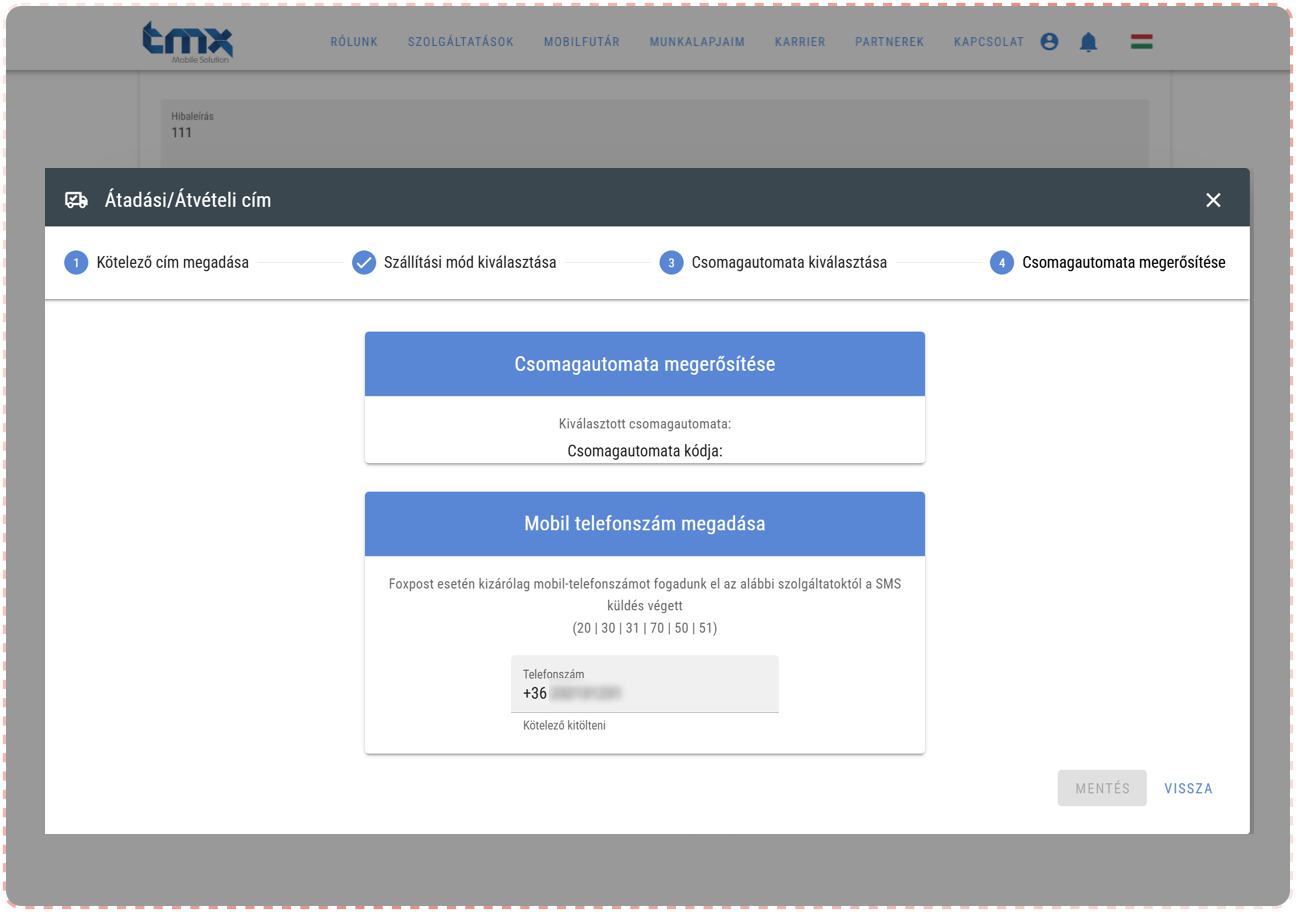This screenshot has width=1296, height=912.
Task: Click the Vissza button
Action: (1188, 788)
